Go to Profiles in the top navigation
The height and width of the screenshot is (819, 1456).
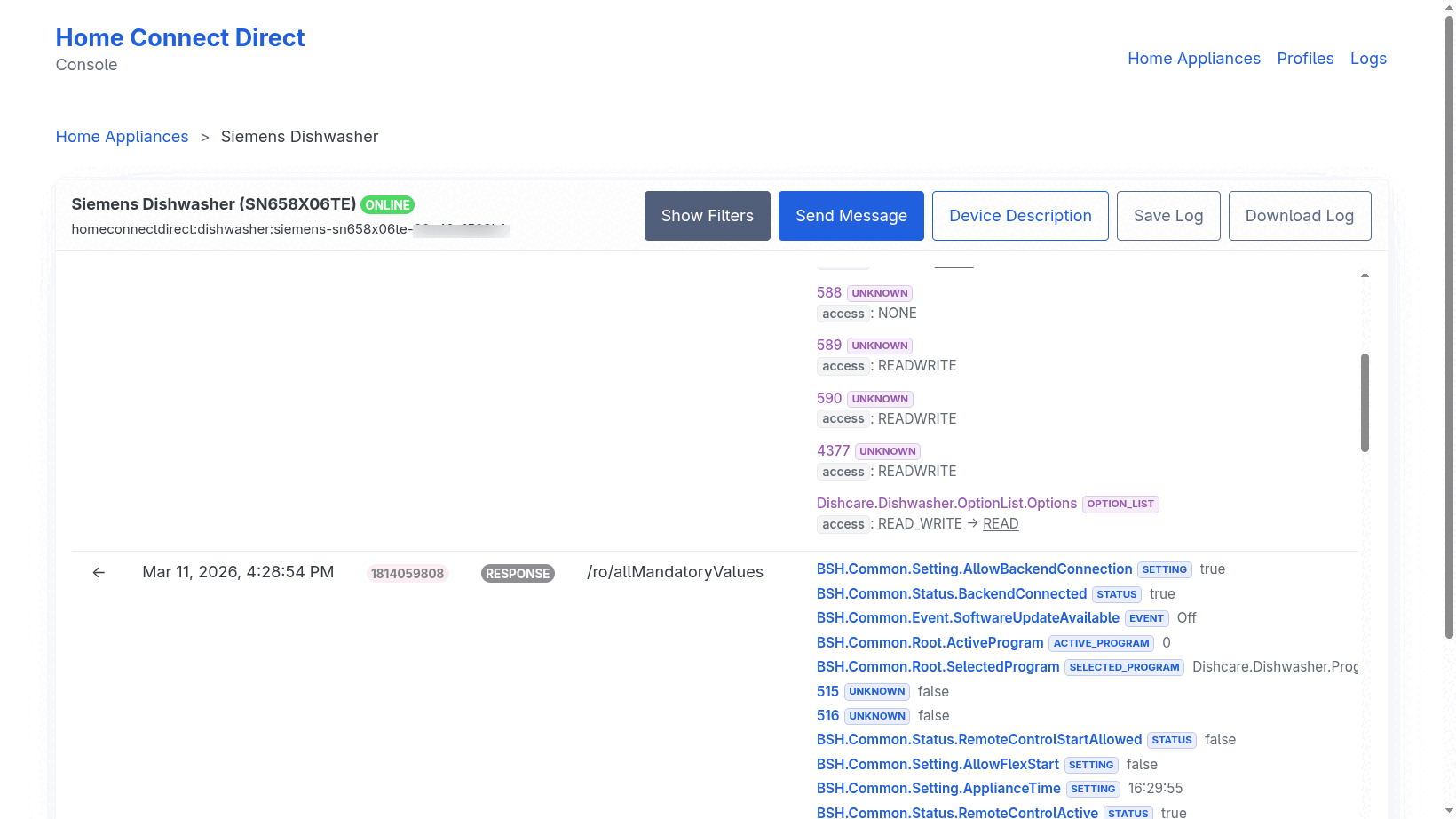coord(1305,59)
